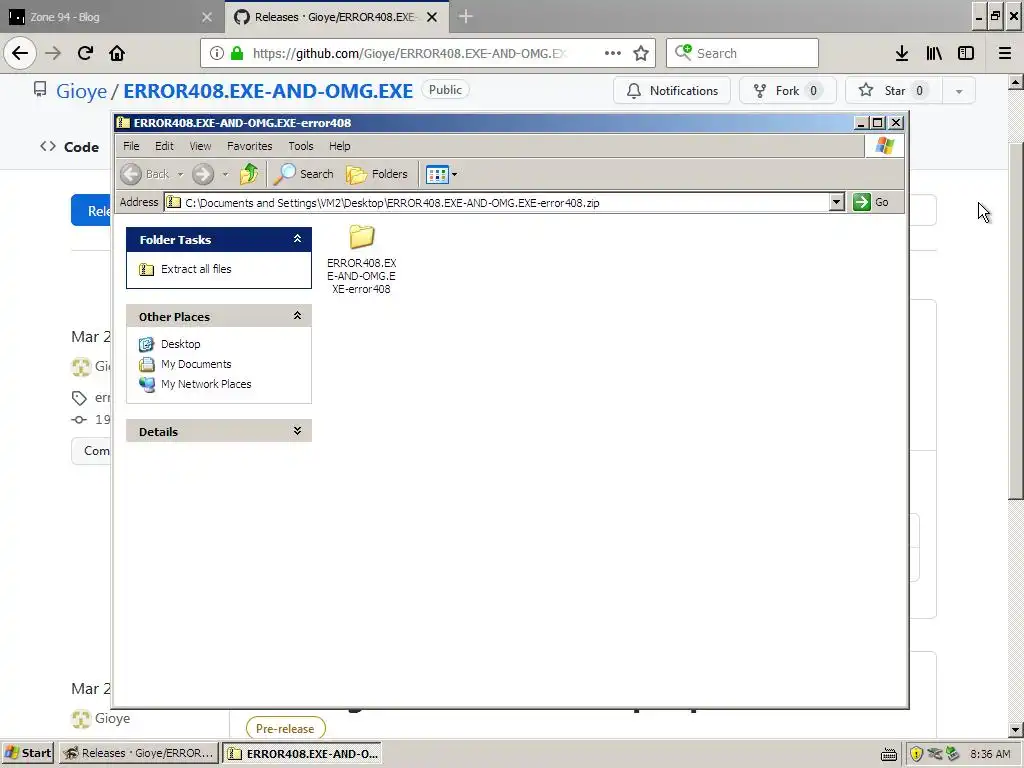This screenshot has height=768, width=1024.
Task: Collapse the Folder Tasks panel
Action: 297,239
